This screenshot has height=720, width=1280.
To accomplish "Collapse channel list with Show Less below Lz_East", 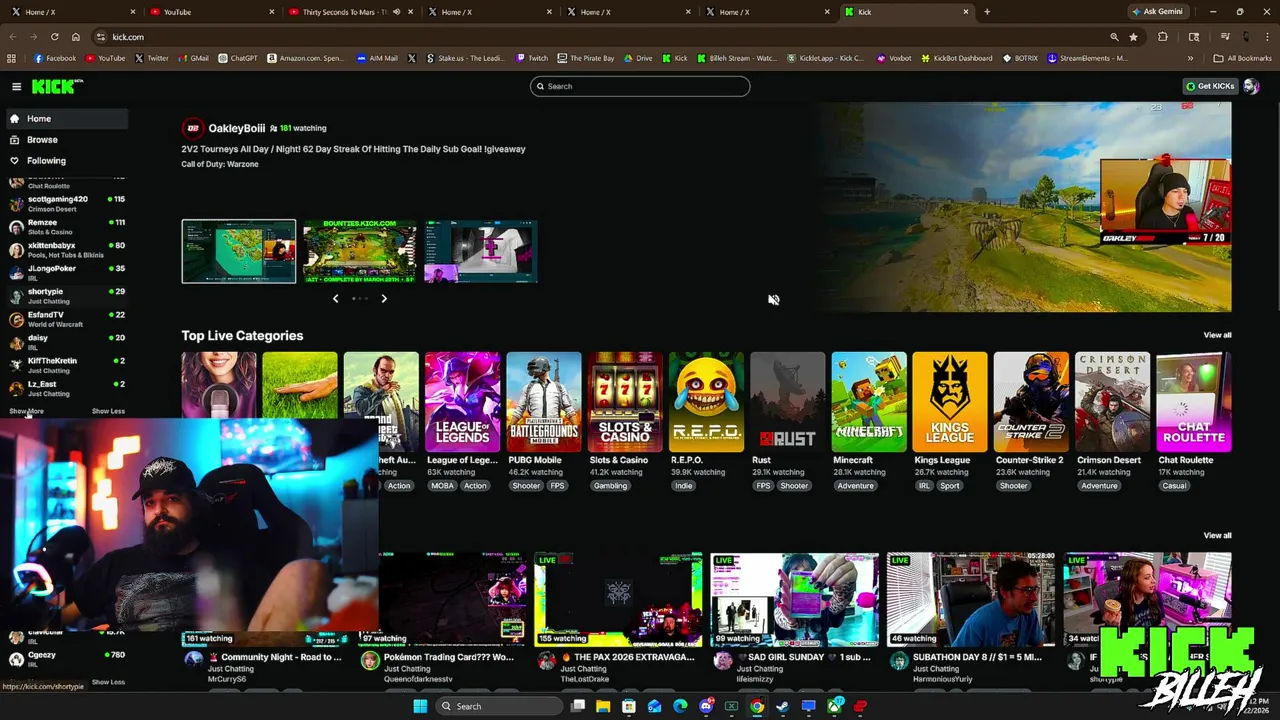I will pyautogui.click(x=108, y=411).
